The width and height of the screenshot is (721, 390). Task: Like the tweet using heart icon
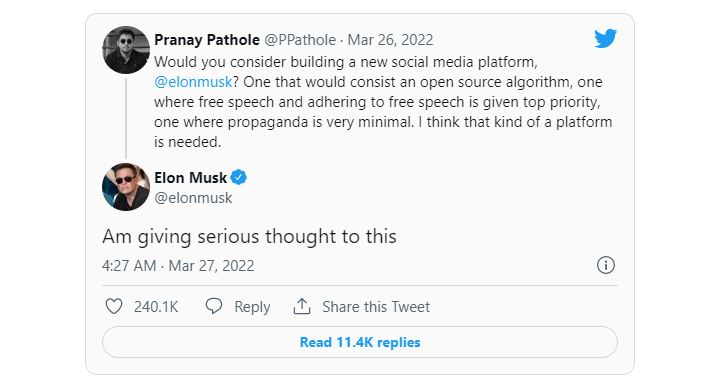click(x=114, y=306)
